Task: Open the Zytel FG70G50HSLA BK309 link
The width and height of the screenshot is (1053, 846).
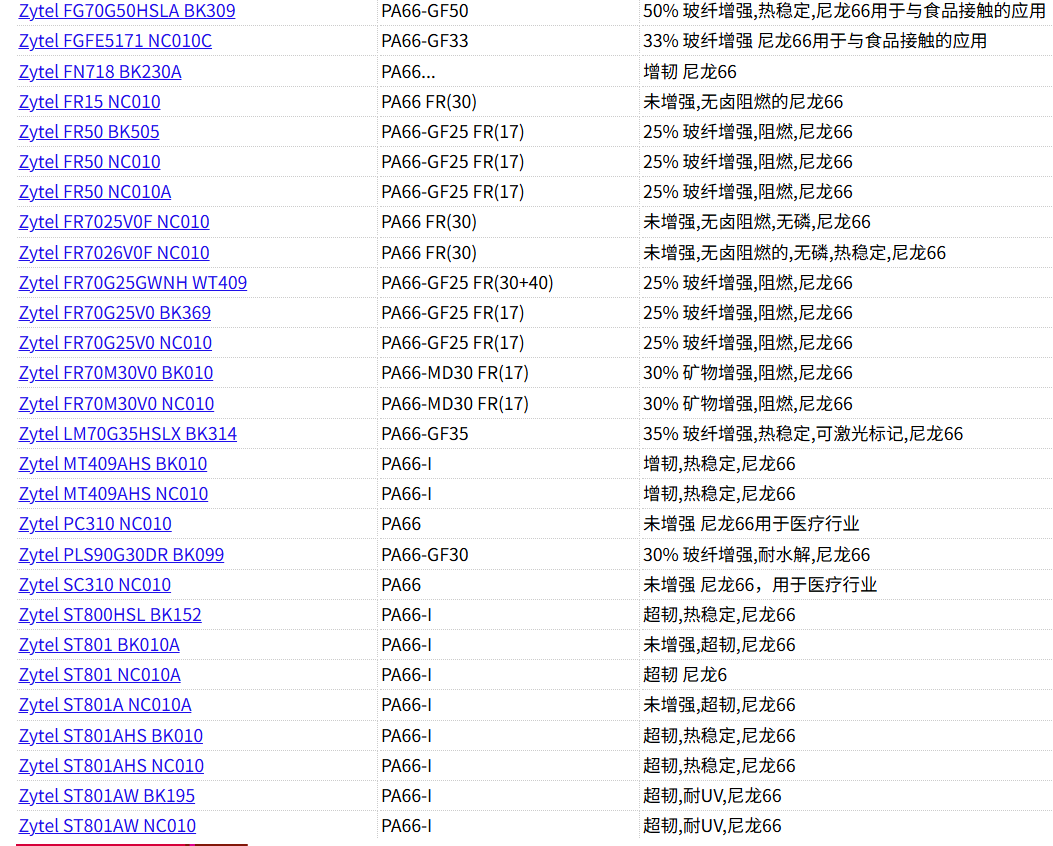Action: pos(127,12)
